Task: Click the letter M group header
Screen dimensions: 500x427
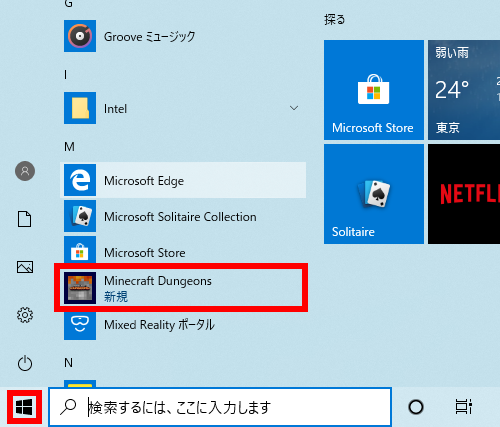Action: click(69, 147)
